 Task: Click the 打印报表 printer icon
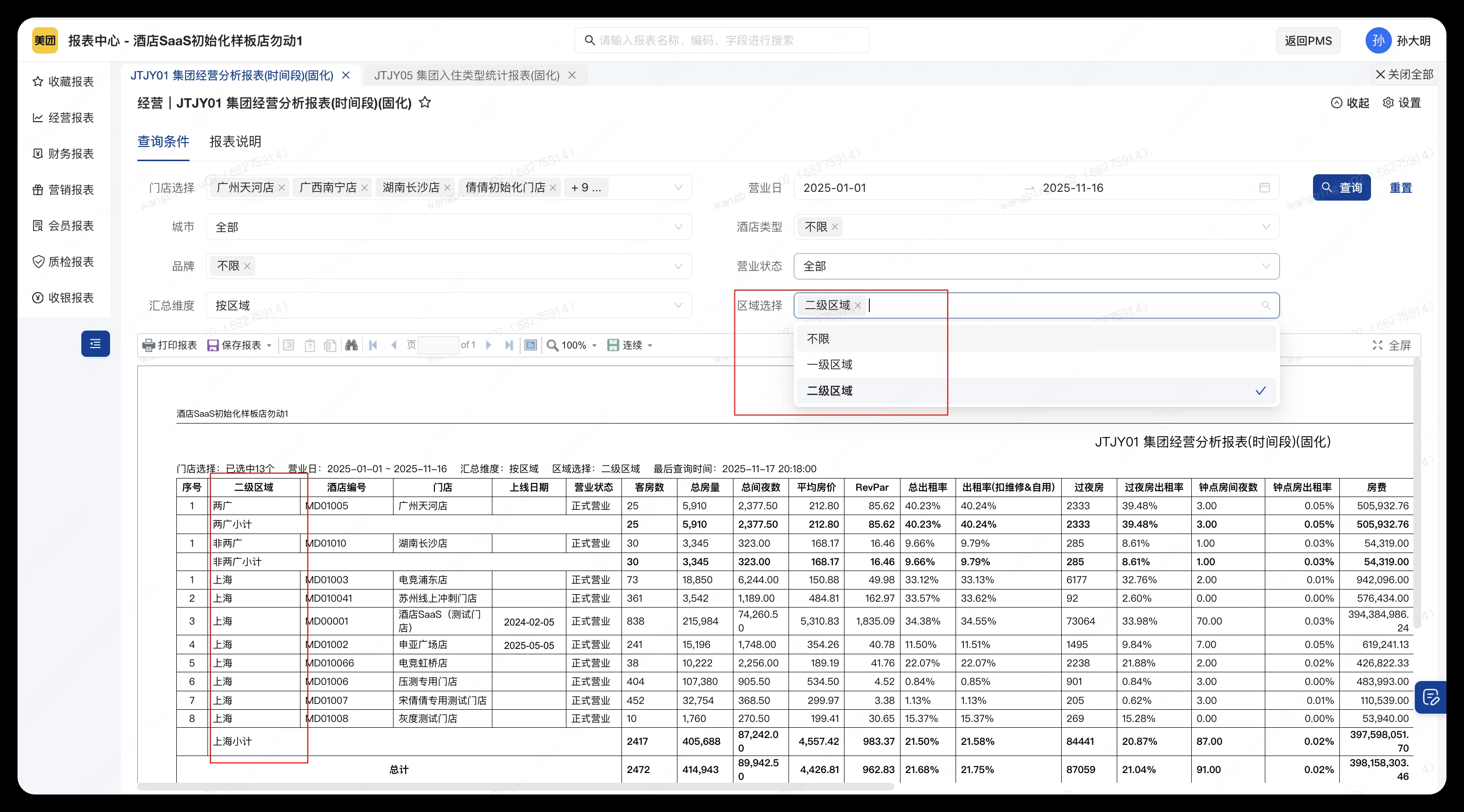coord(149,345)
